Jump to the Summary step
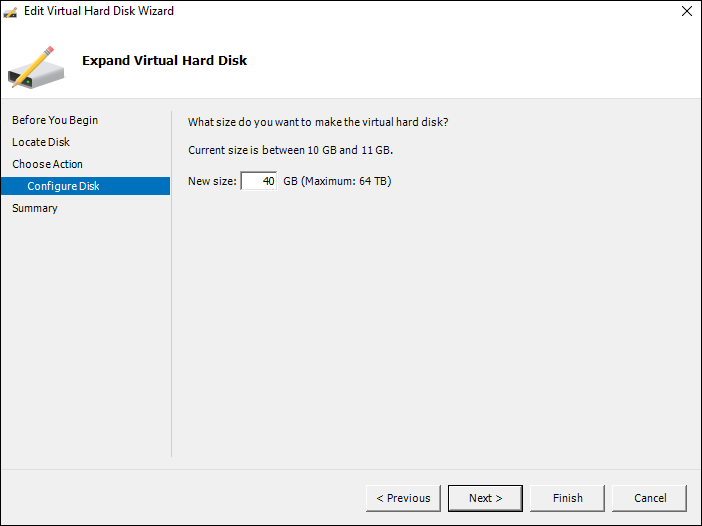The width and height of the screenshot is (702, 526). tap(35, 208)
